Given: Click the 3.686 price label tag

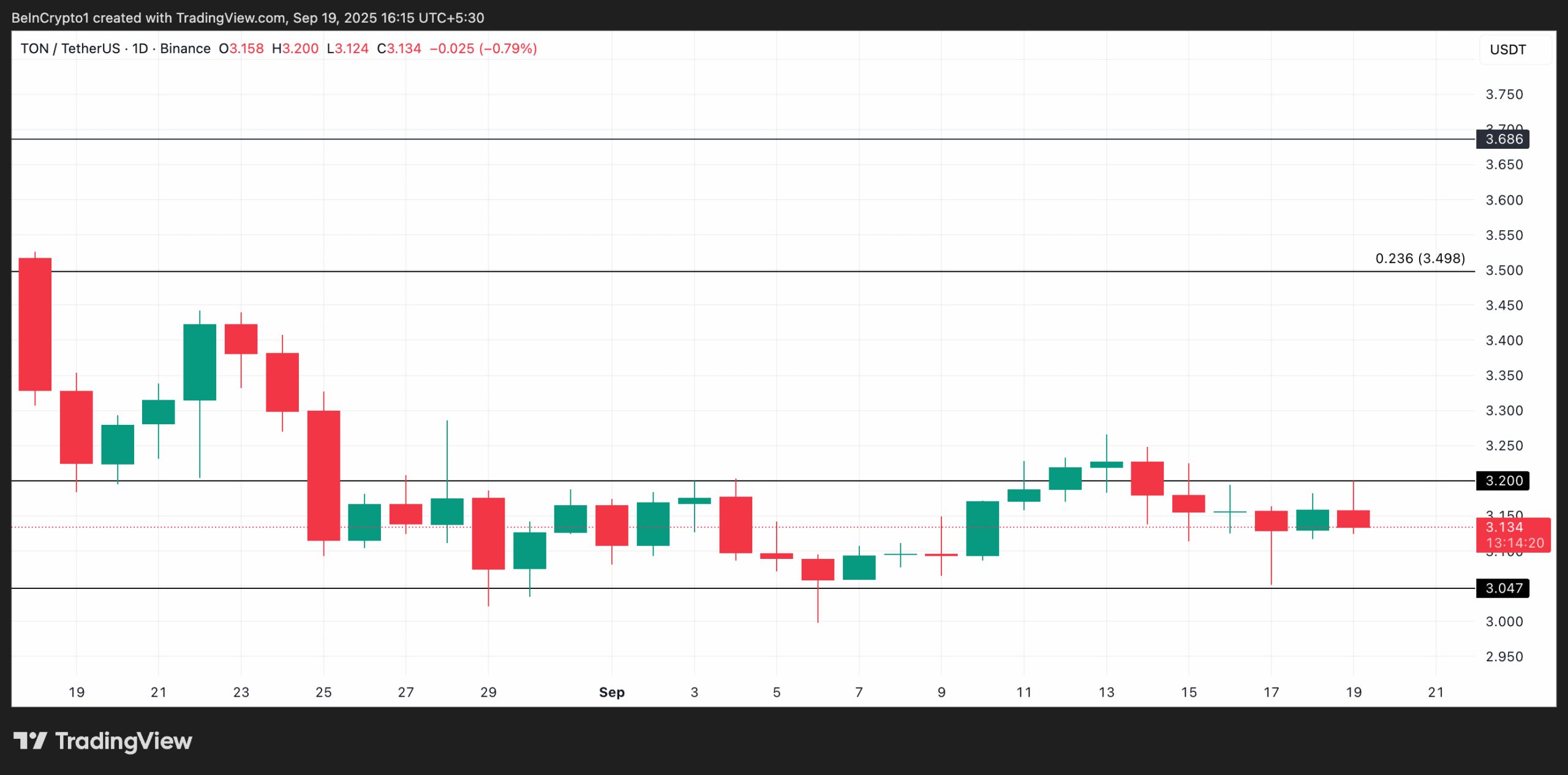Looking at the screenshot, I should [x=1503, y=139].
